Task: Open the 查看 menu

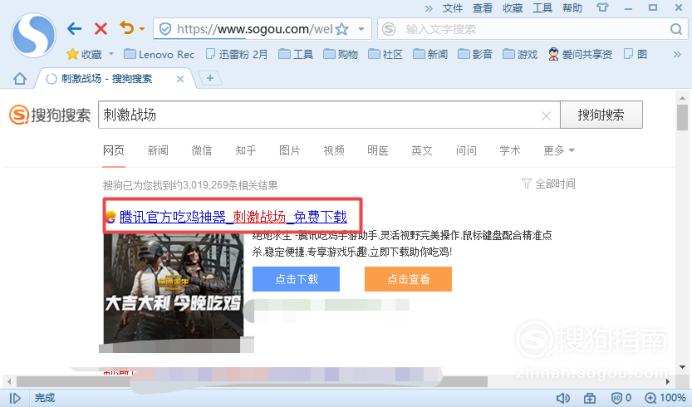Action: [x=482, y=8]
